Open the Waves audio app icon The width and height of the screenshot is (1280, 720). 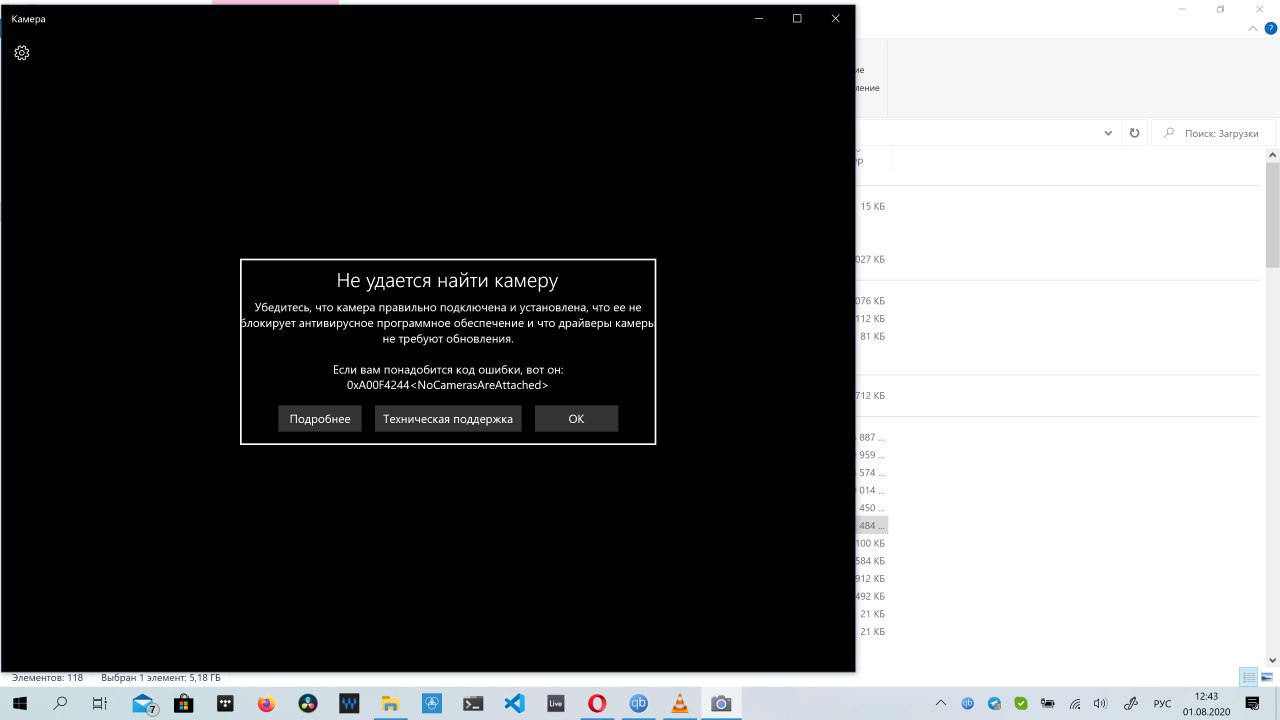coord(349,703)
